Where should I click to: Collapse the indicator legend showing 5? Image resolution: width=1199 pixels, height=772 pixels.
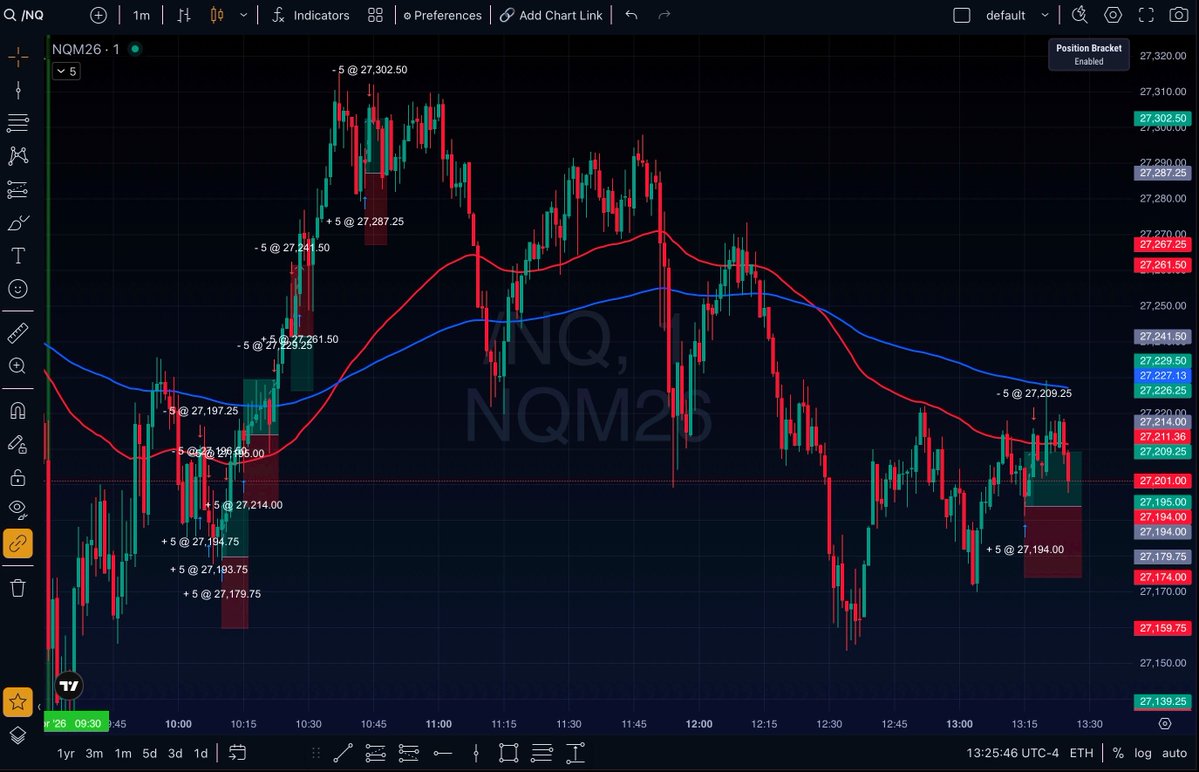coord(67,71)
